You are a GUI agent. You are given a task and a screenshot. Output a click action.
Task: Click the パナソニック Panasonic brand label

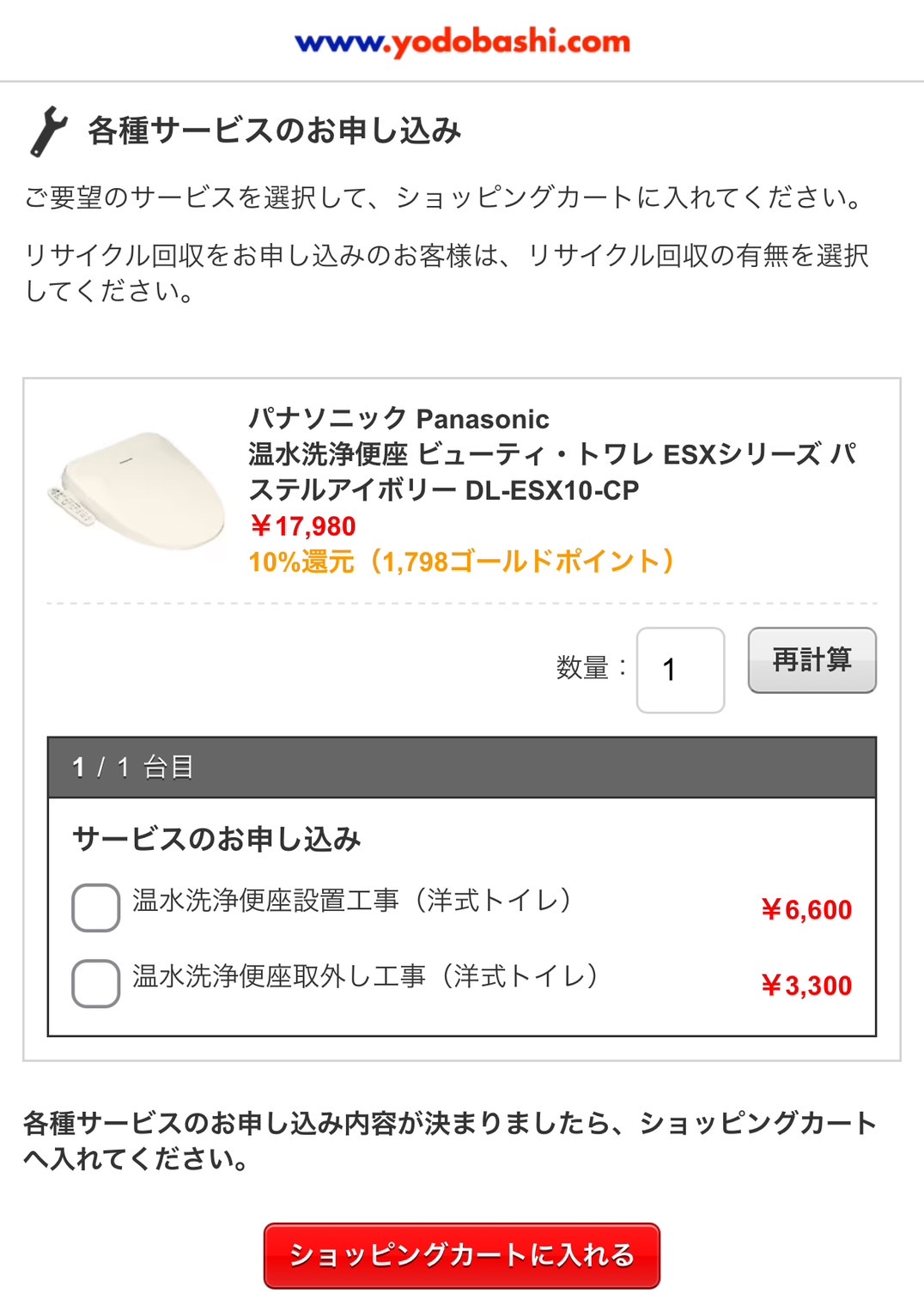399,421
